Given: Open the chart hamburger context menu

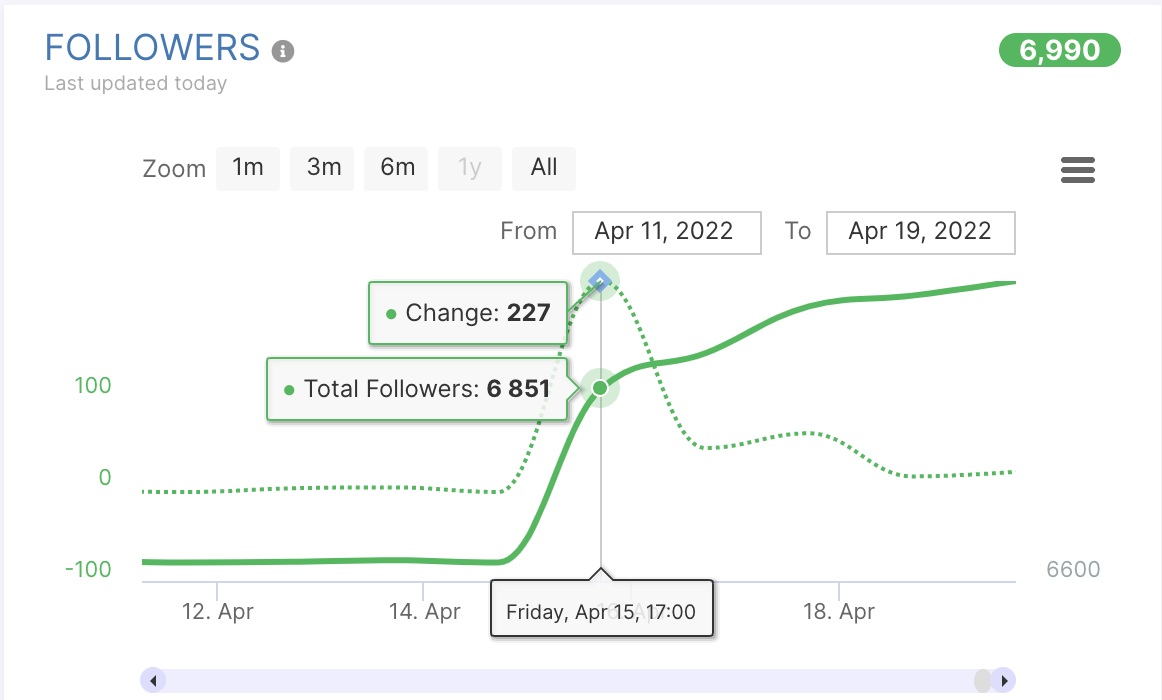Looking at the screenshot, I should (1077, 170).
